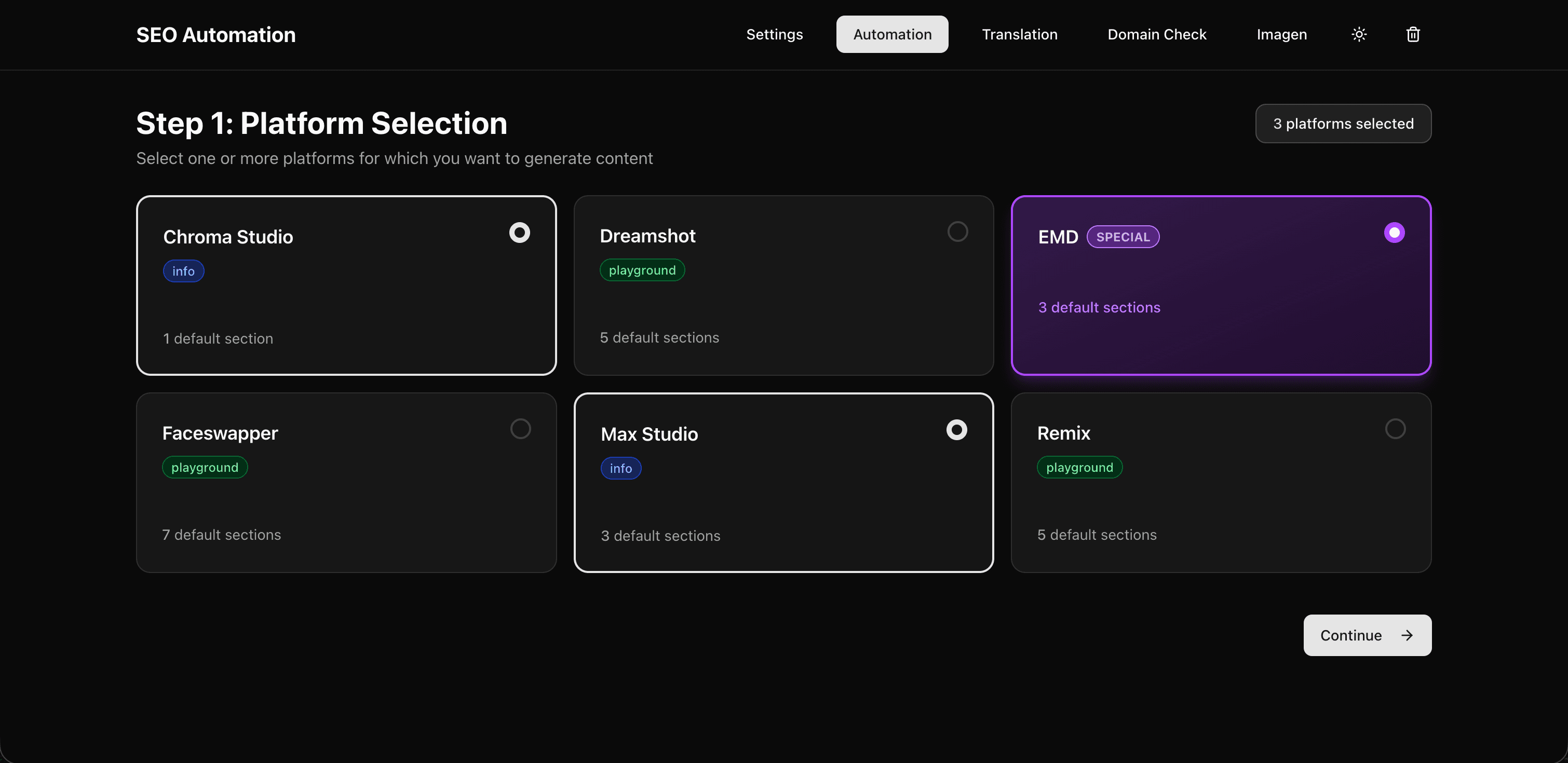
Task: Open the info badge on Max Studio
Action: (x=621, y=468)
